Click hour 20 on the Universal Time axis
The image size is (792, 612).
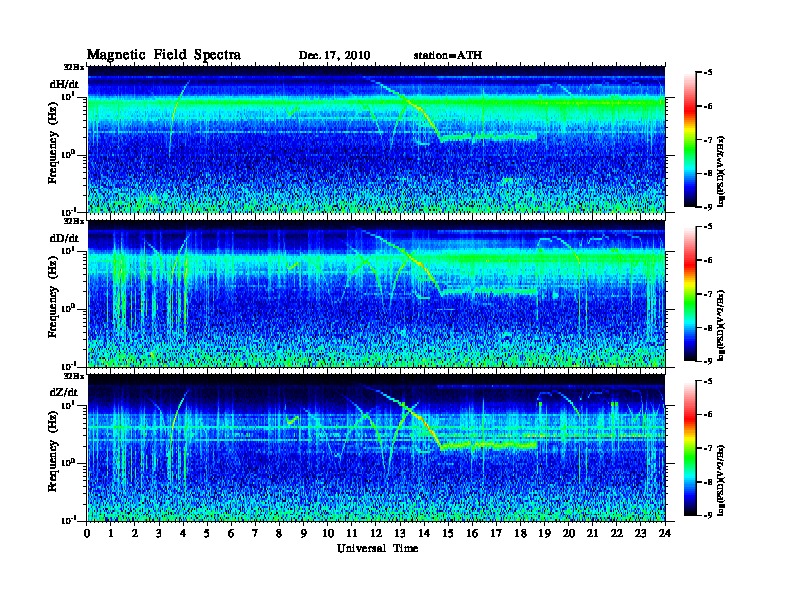coord(568,533)
